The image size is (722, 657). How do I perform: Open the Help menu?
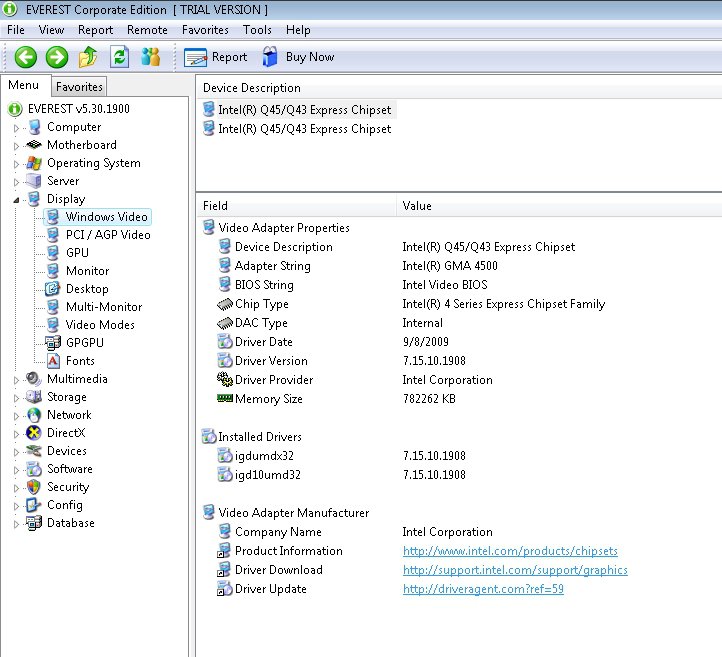(x=298, y=30)
